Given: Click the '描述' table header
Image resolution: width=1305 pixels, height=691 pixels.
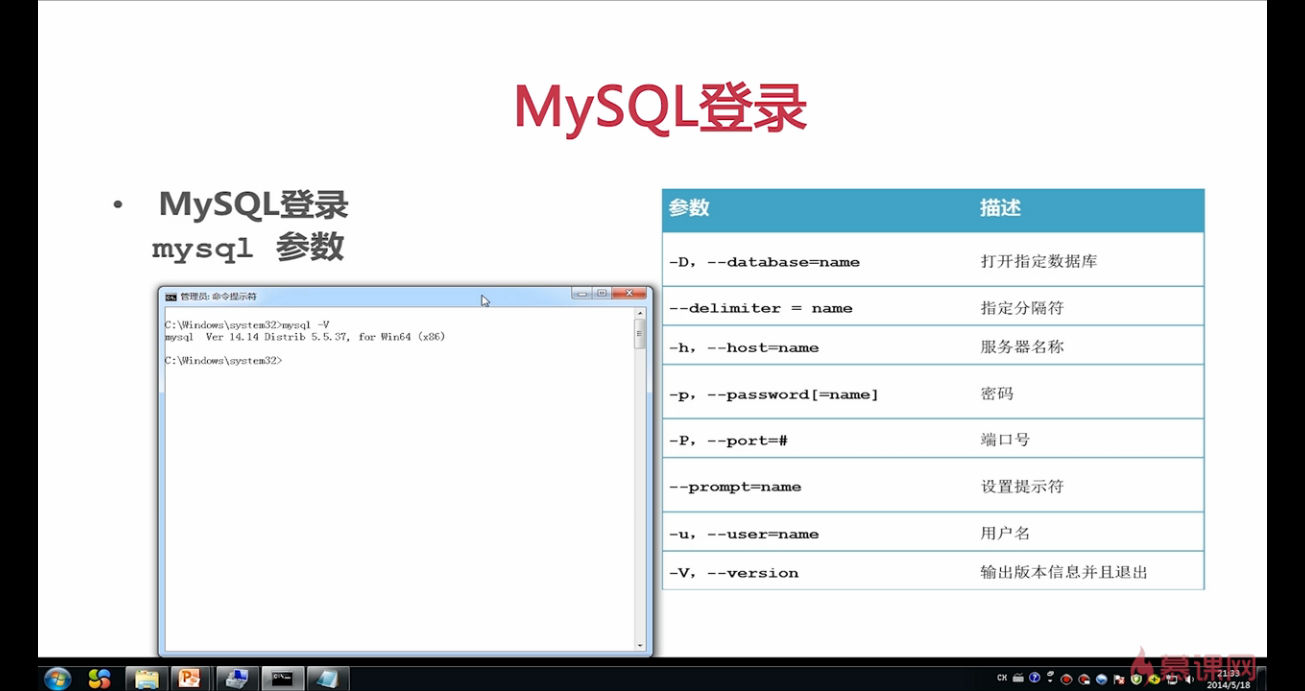Looking at the screenshot, I should (1000, 208).
